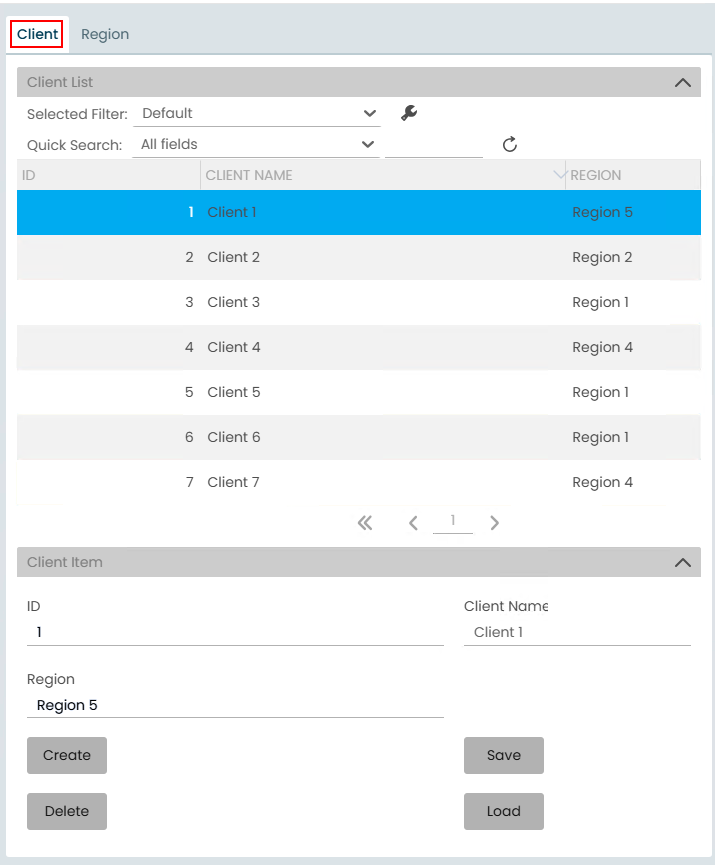Click the page number field
Screen dimensions: 715x865
click(453, 521)
